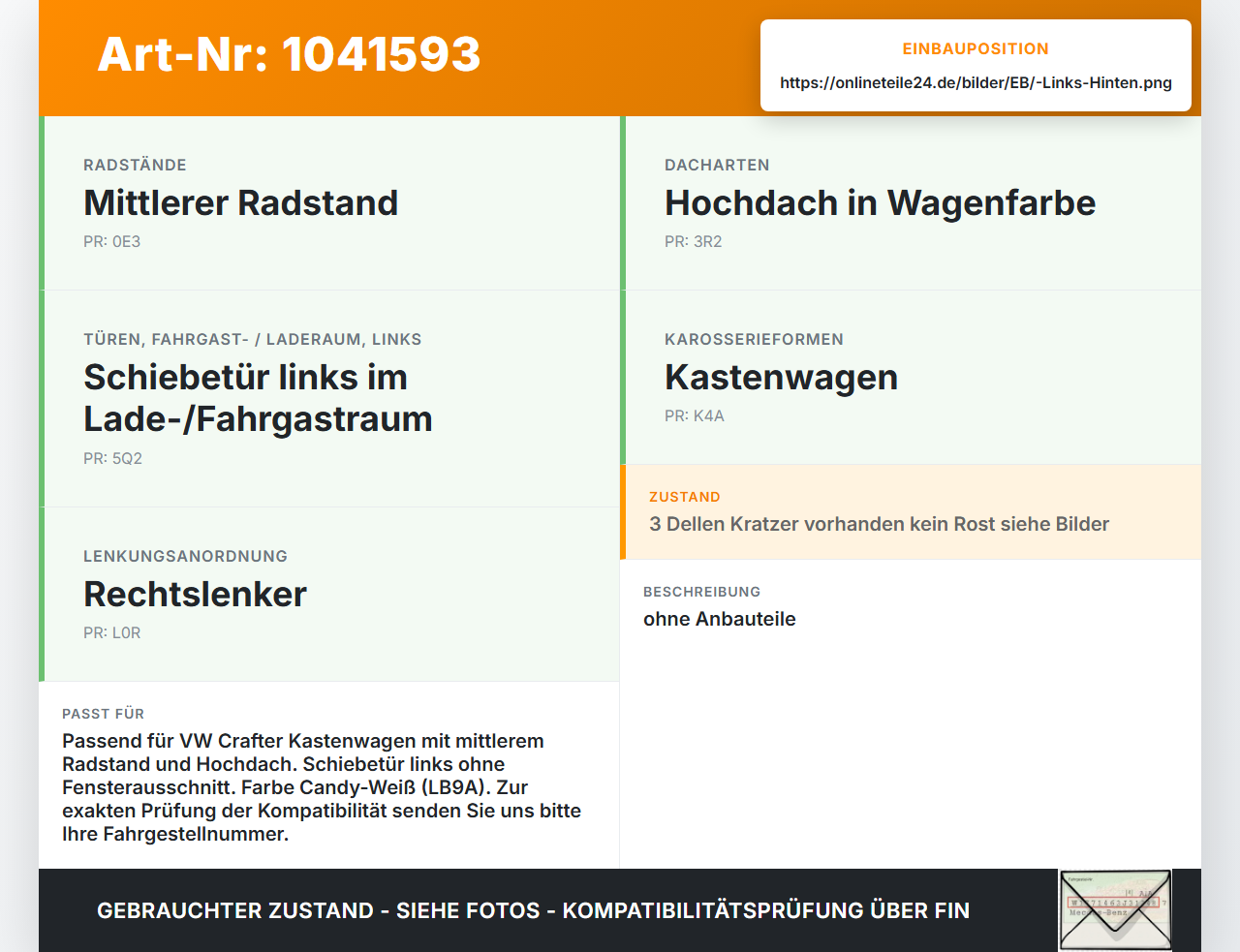Select the Art-Nr: 1041593 heading
Screen dimensions: 1240x952
289,54
